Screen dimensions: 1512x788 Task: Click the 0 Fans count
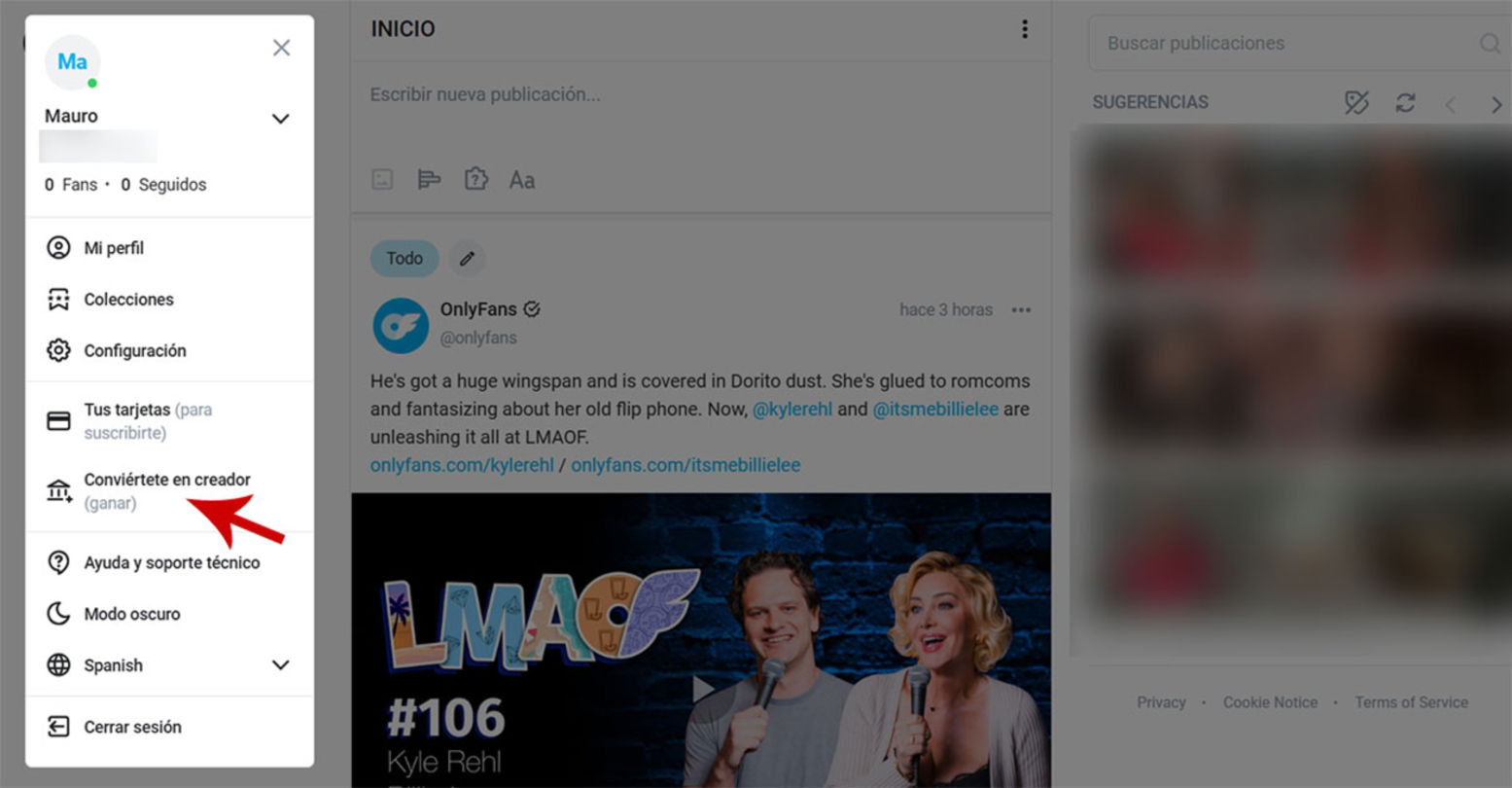click(x=71, y=185)
